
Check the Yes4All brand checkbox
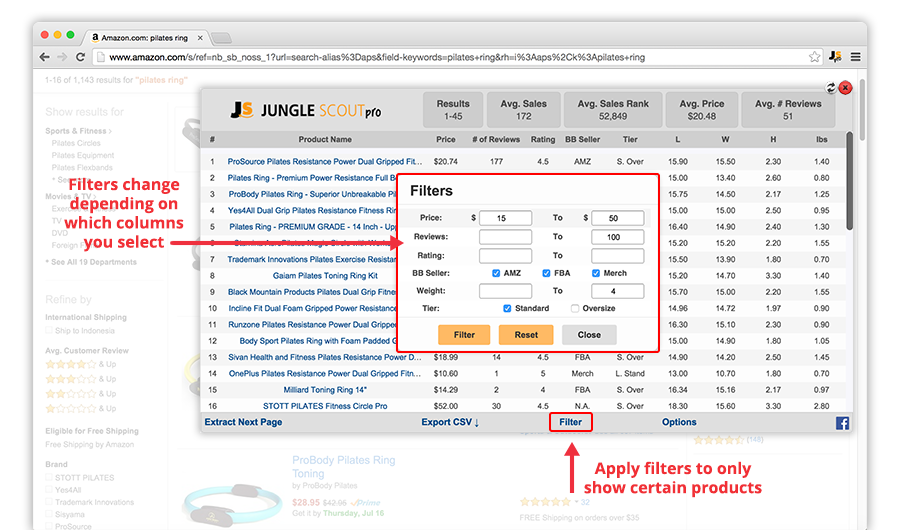point(49,490)
